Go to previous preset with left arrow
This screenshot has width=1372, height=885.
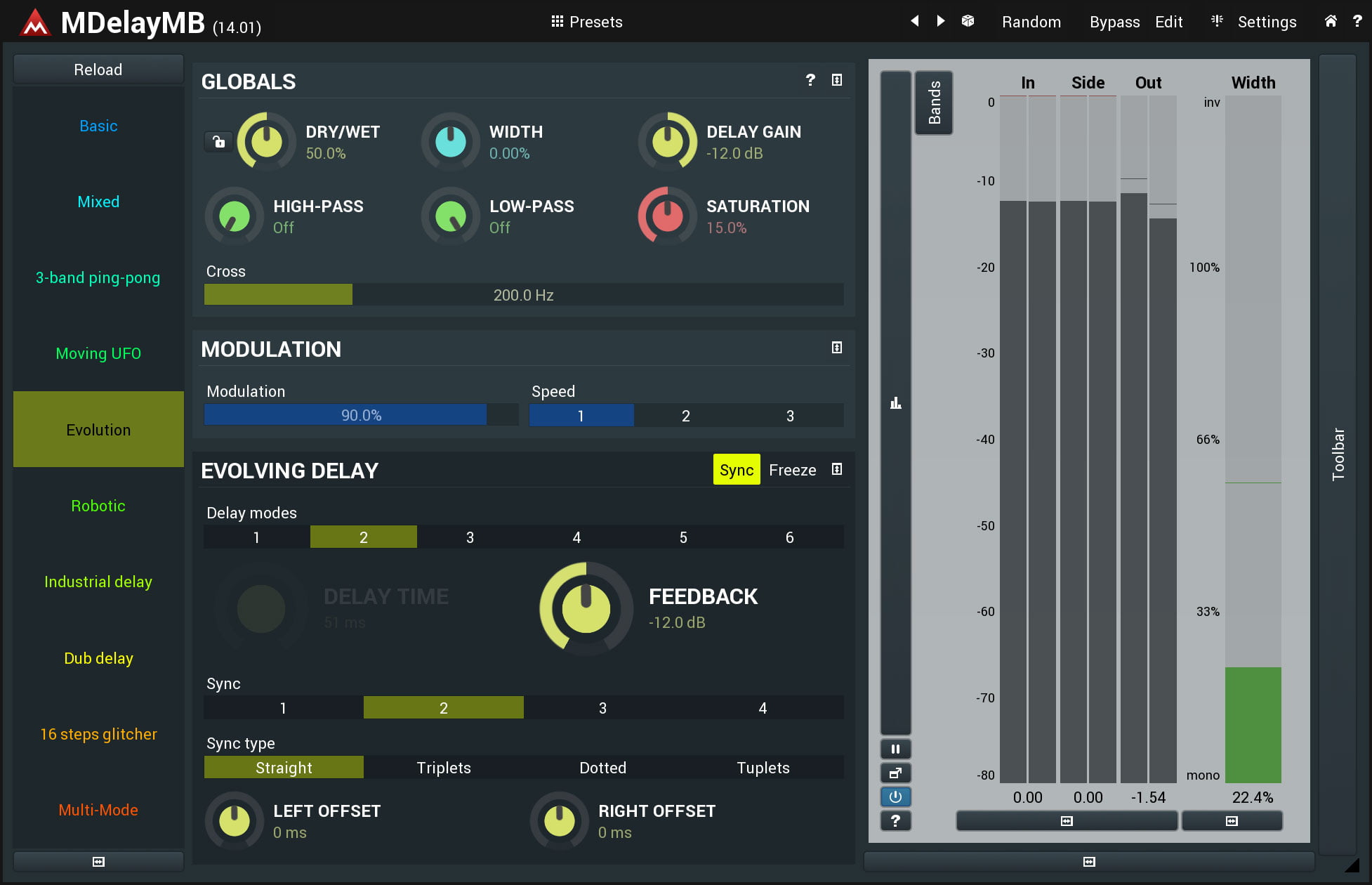914,21
